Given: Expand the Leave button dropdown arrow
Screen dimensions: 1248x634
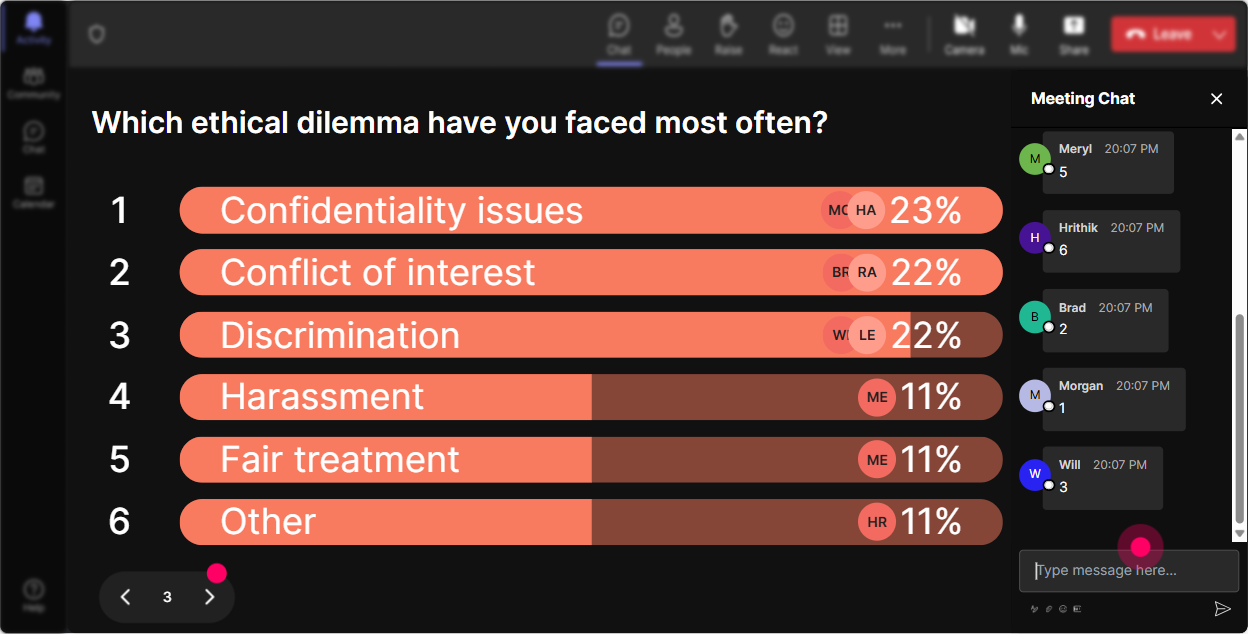Looking at the screenshot, I should click(x=1219, y=34).
